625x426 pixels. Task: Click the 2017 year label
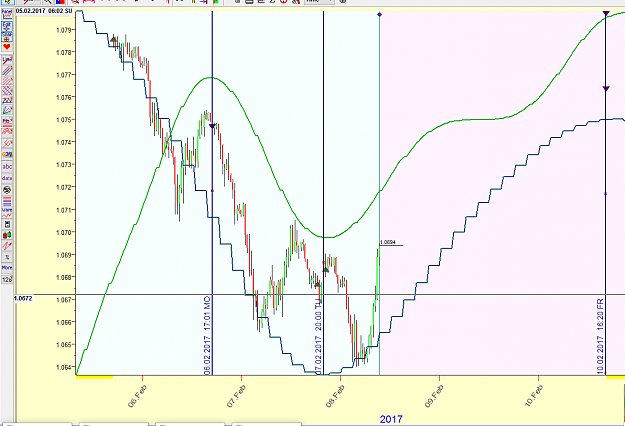(x=391, y=419)
